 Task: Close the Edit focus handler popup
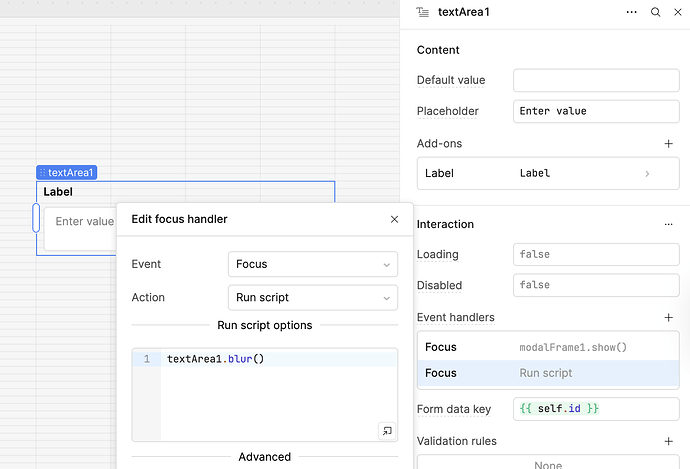coord(394,219)
